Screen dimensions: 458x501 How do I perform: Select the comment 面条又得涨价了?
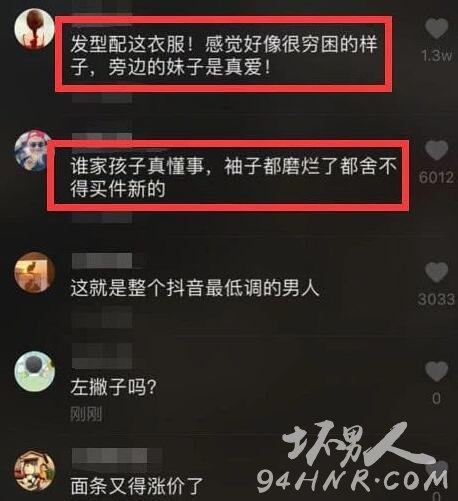click(137, 486)
